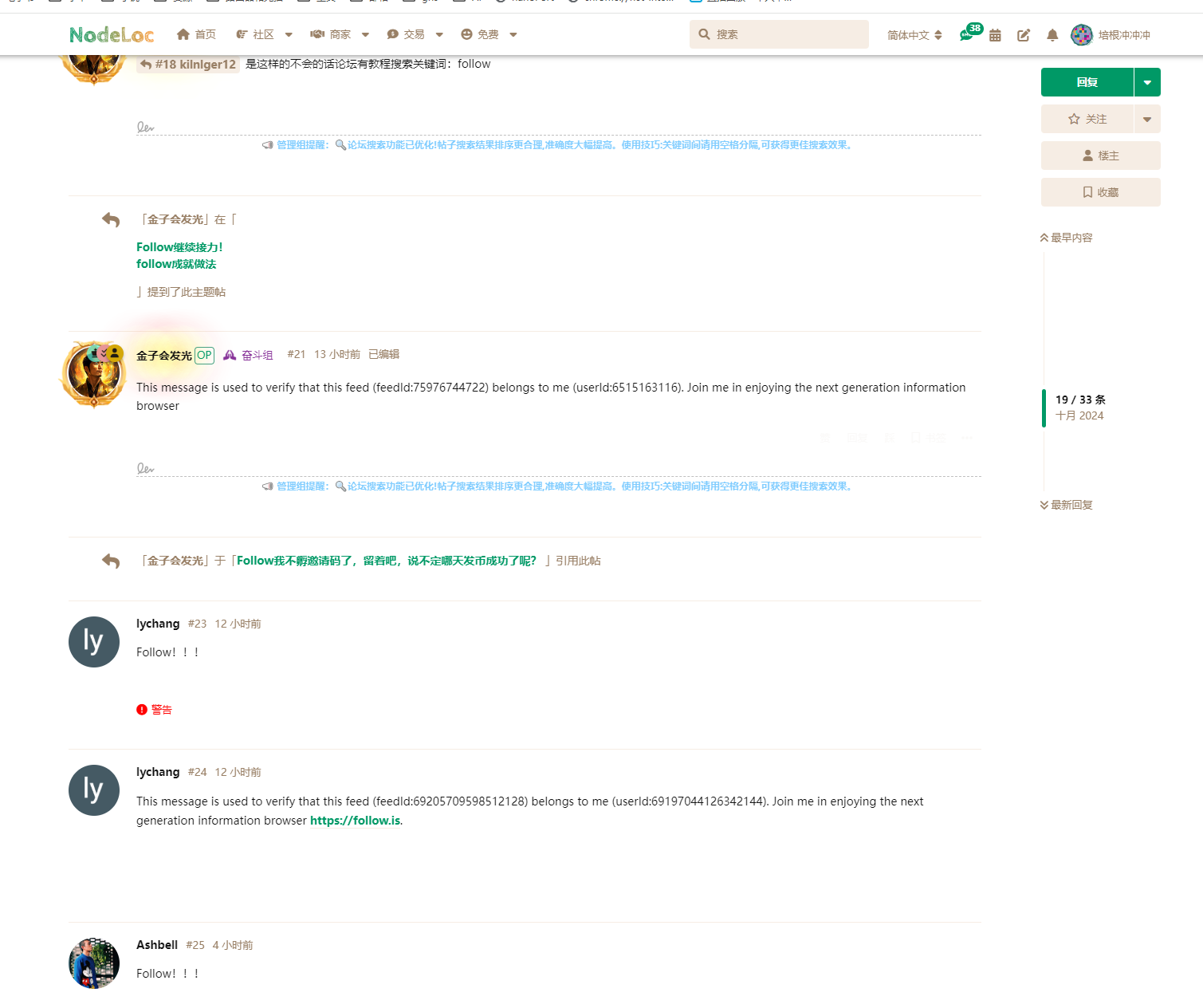
Task: Click 金子会发光 username on post #21
Action: [164, 356]
